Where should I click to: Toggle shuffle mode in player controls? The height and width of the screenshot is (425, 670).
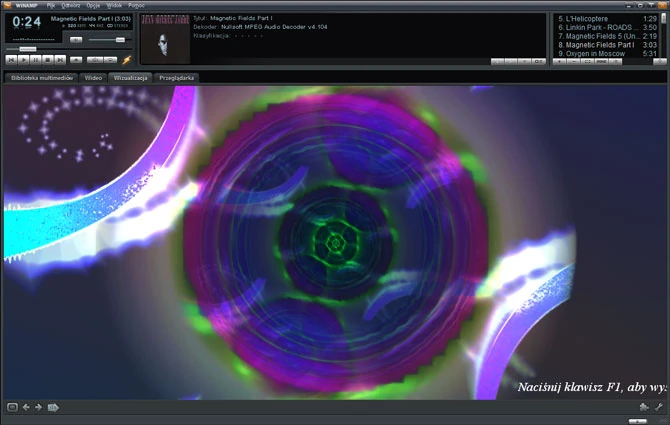click(94, 60)
